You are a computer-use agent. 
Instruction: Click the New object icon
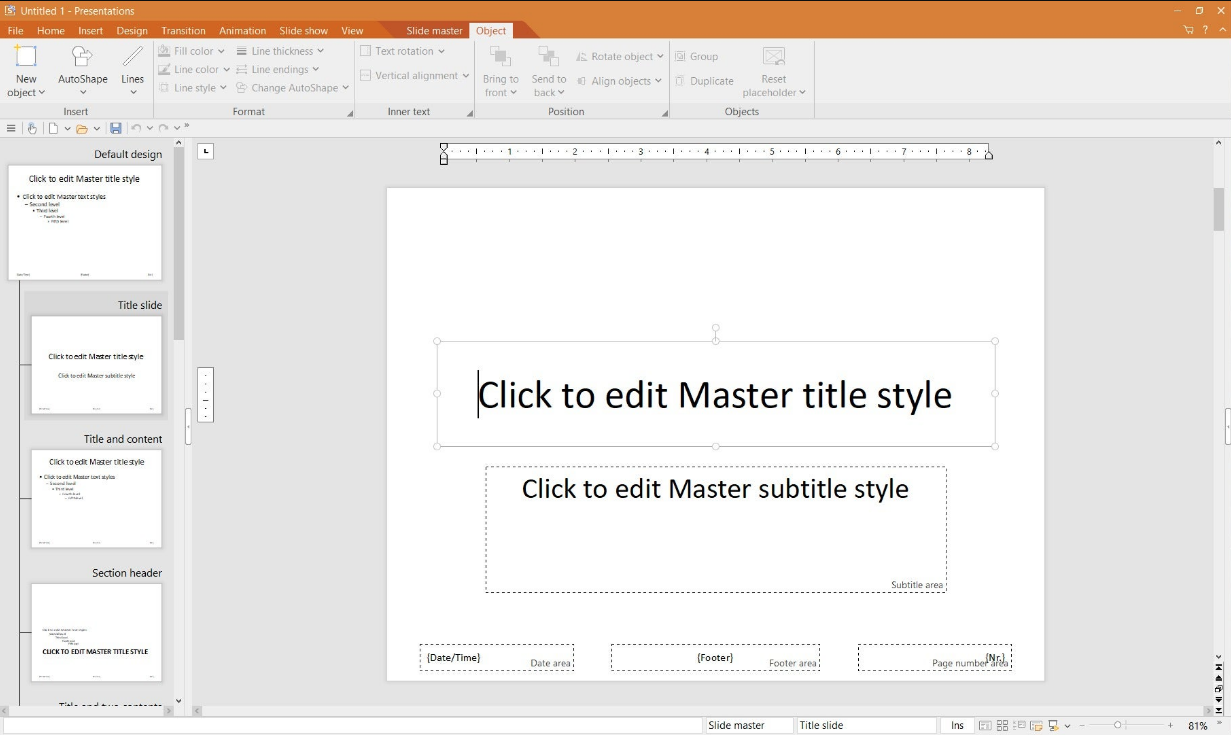pyautogui.click(x=26, y=57)
